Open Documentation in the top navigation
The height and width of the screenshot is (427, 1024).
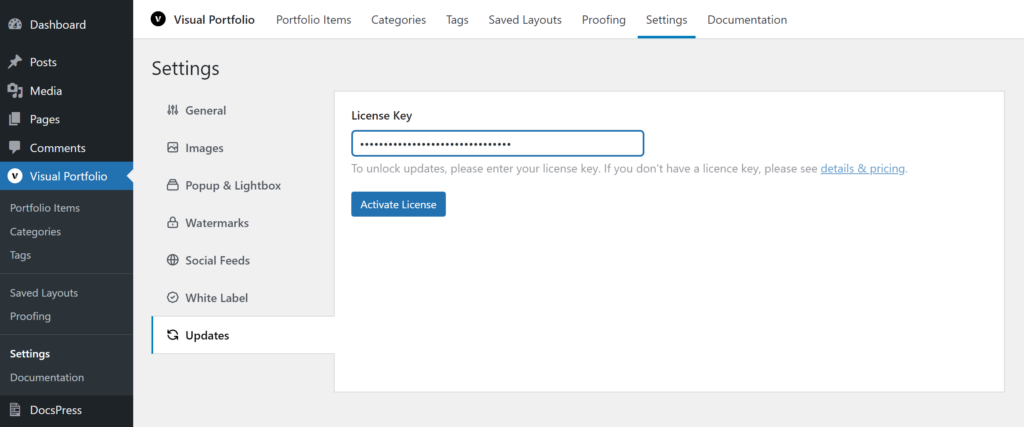pos(746,20)
